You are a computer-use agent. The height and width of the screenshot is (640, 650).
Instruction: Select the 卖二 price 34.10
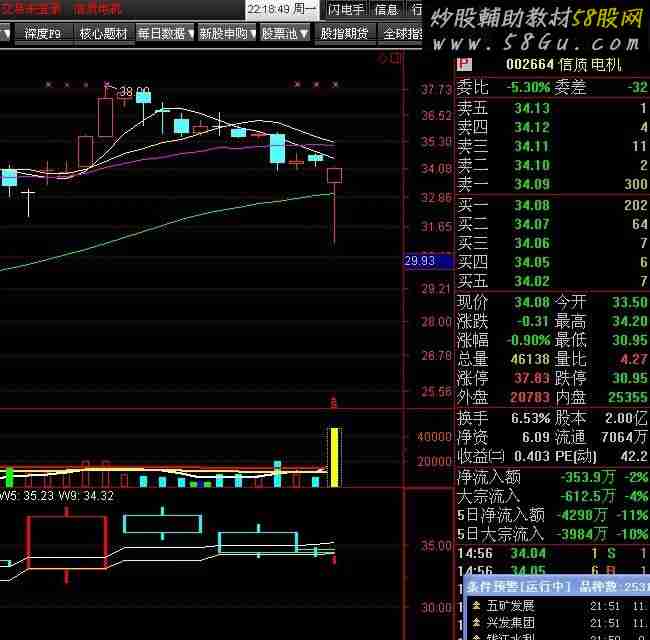click(x=532, y=165)
